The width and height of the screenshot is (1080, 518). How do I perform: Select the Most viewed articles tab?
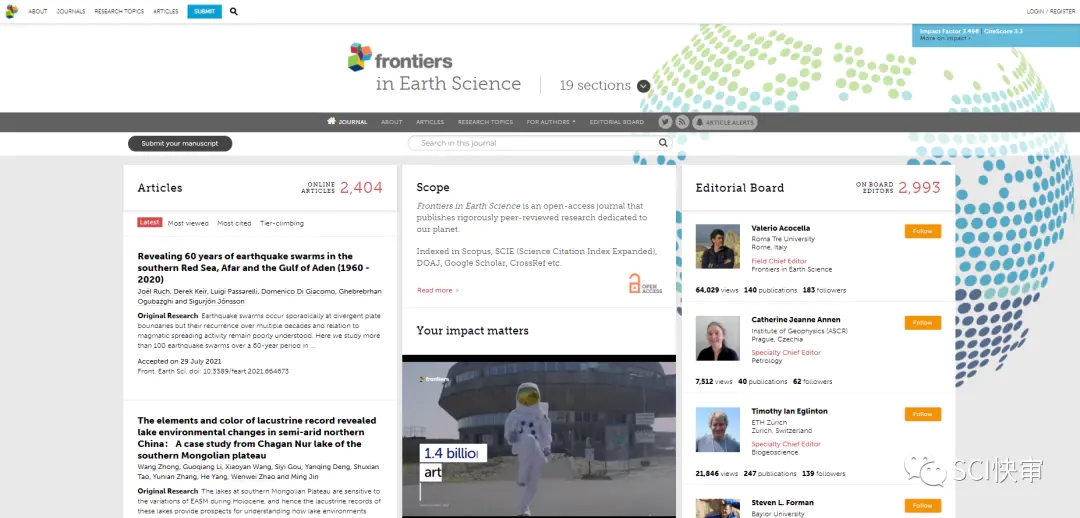tap(188, 223)
